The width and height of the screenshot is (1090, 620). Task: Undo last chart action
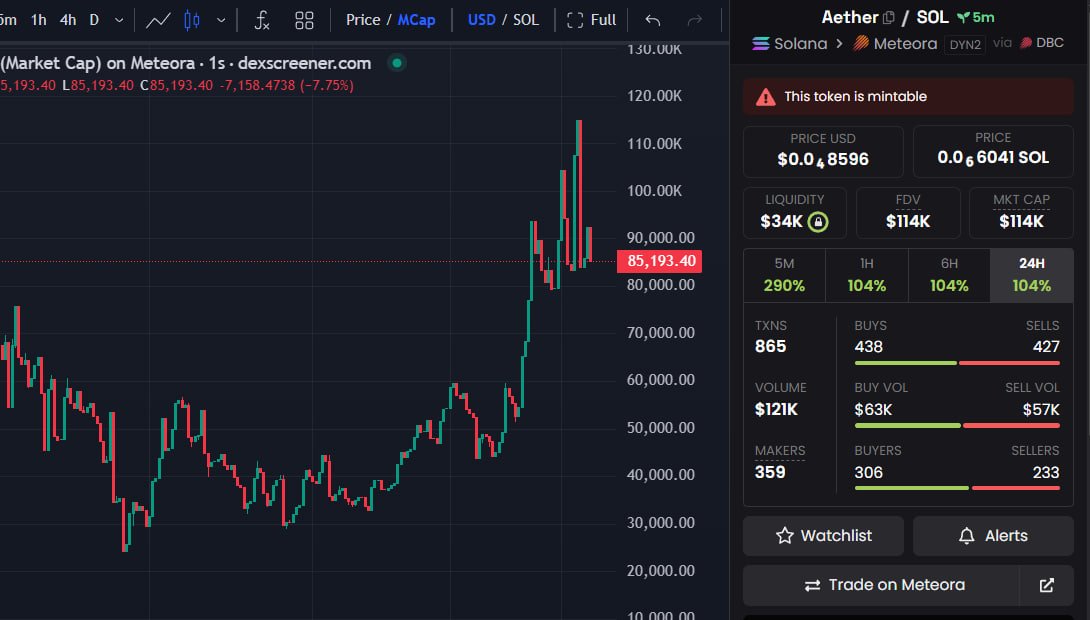coord(653,20)
